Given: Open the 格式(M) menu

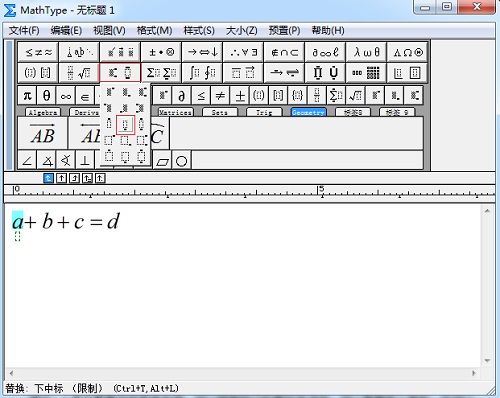Looking at the screenshot, I should pos(154,31).
